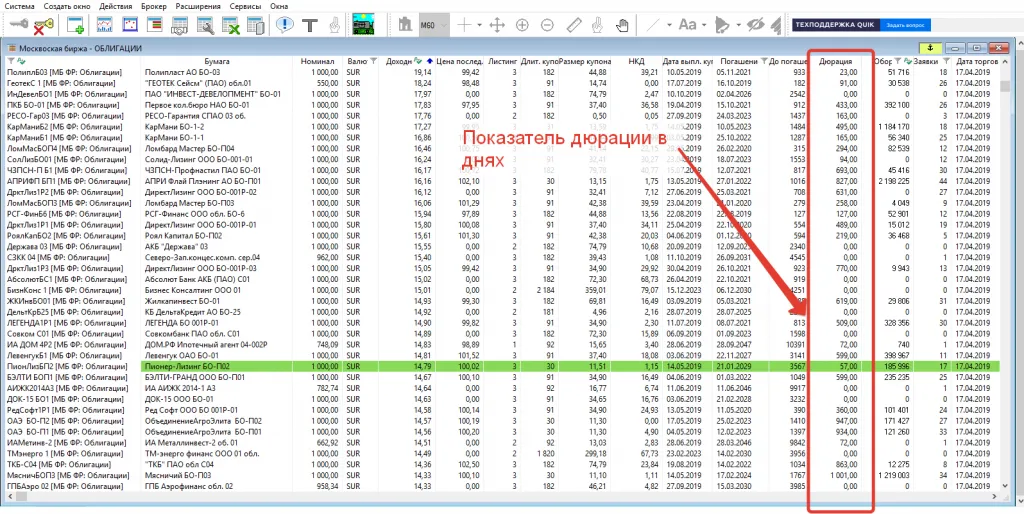Screen dimensions: 1024x514
Task: Open the Сервисы menu
Action: pyautogui.click(x=246, y=6)
